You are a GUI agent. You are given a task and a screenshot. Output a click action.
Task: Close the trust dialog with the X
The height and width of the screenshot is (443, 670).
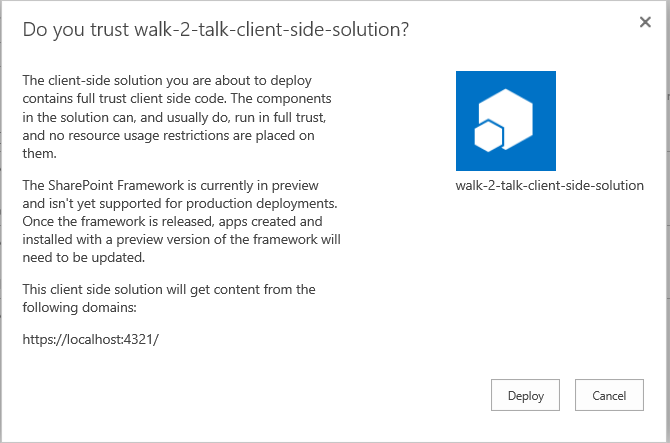[645, 22]
